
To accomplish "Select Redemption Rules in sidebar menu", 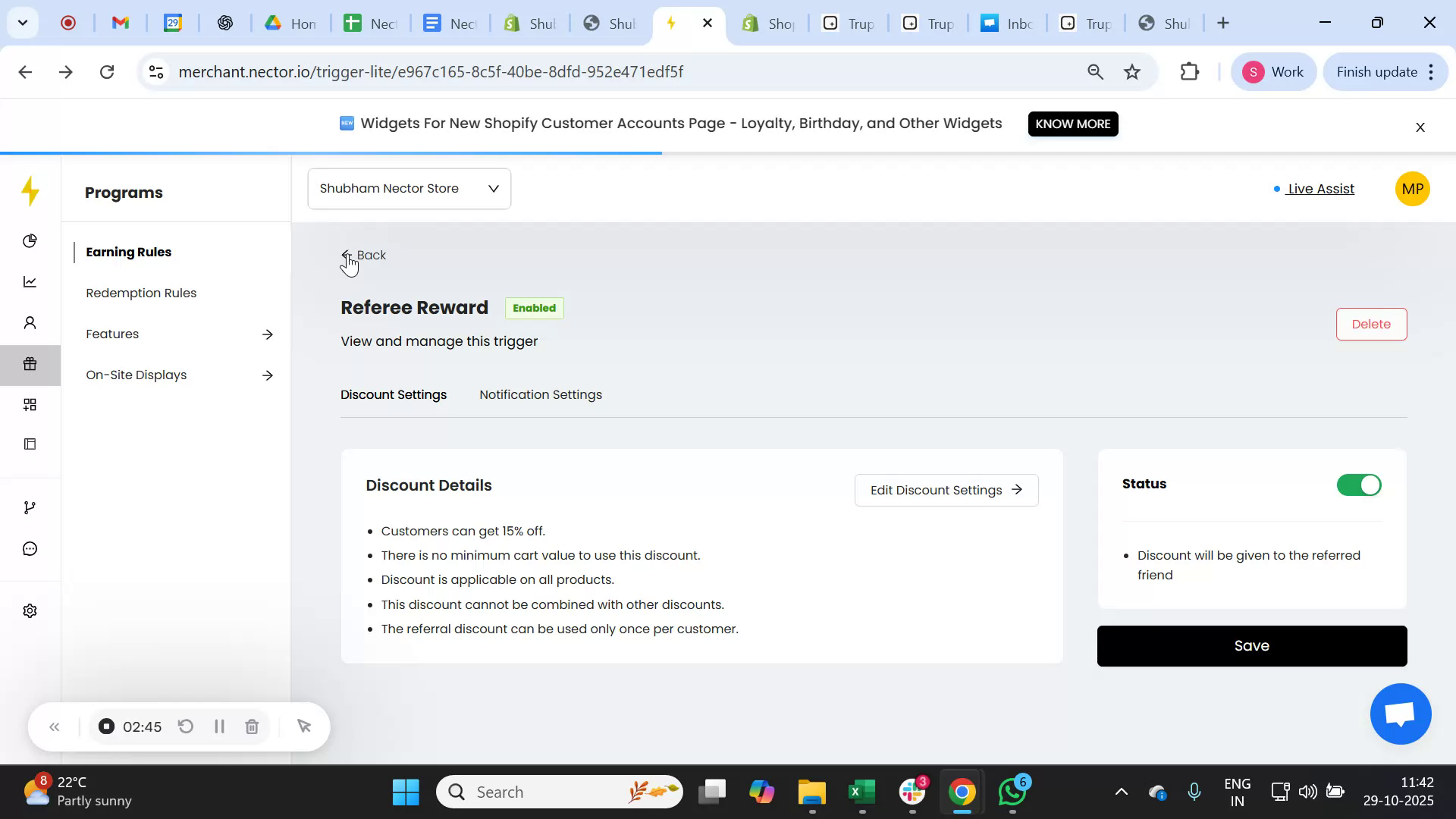I will 140,293.
